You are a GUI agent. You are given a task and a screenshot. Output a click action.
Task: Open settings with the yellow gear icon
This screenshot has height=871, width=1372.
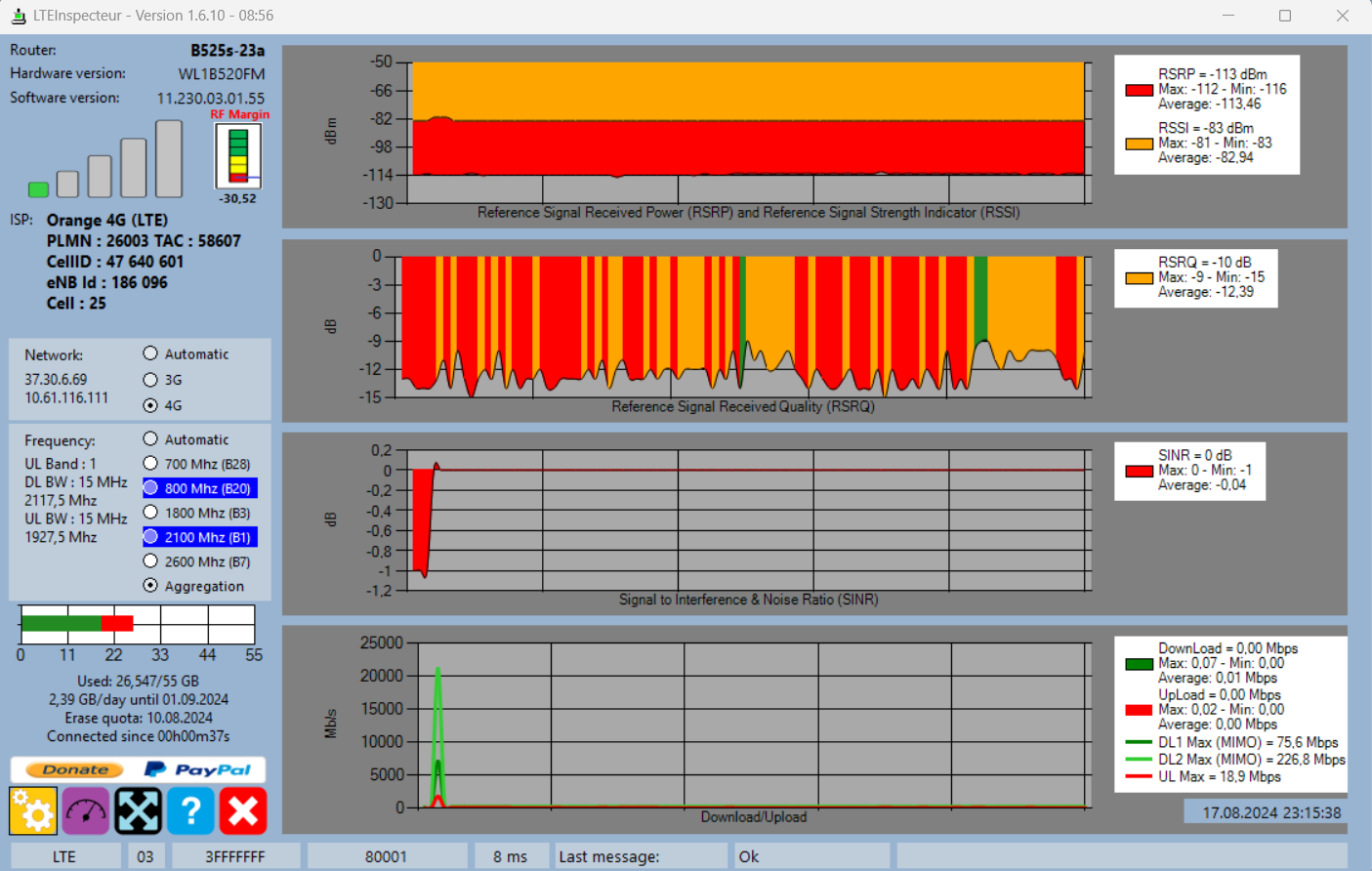pyautogui.click(x=33, y=810)
